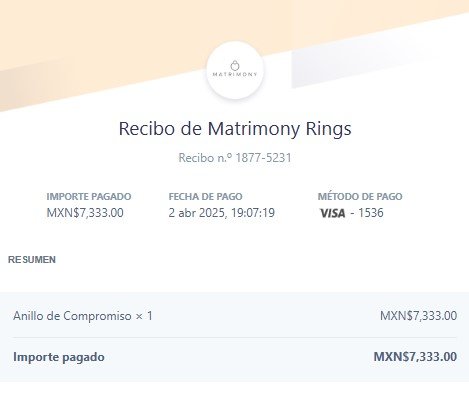
Task: Click the card ending digits 1536
Action: [371, 213]
